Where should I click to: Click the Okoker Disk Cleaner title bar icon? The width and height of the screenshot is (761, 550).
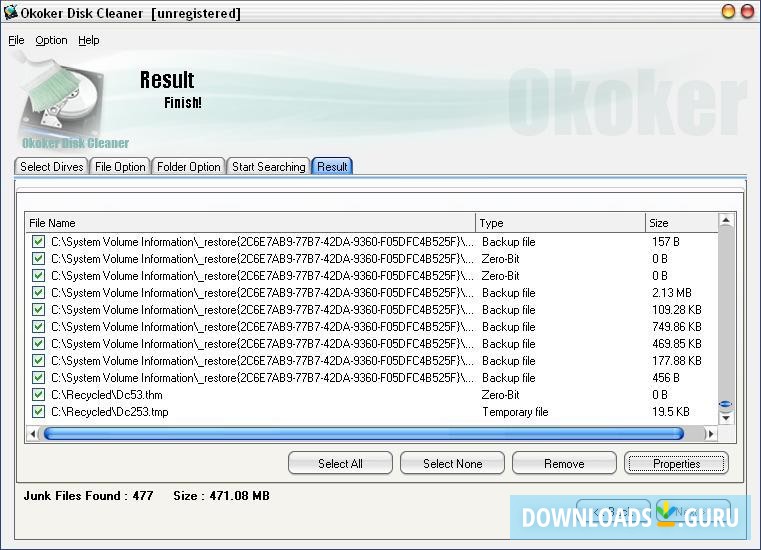[10, 12]
